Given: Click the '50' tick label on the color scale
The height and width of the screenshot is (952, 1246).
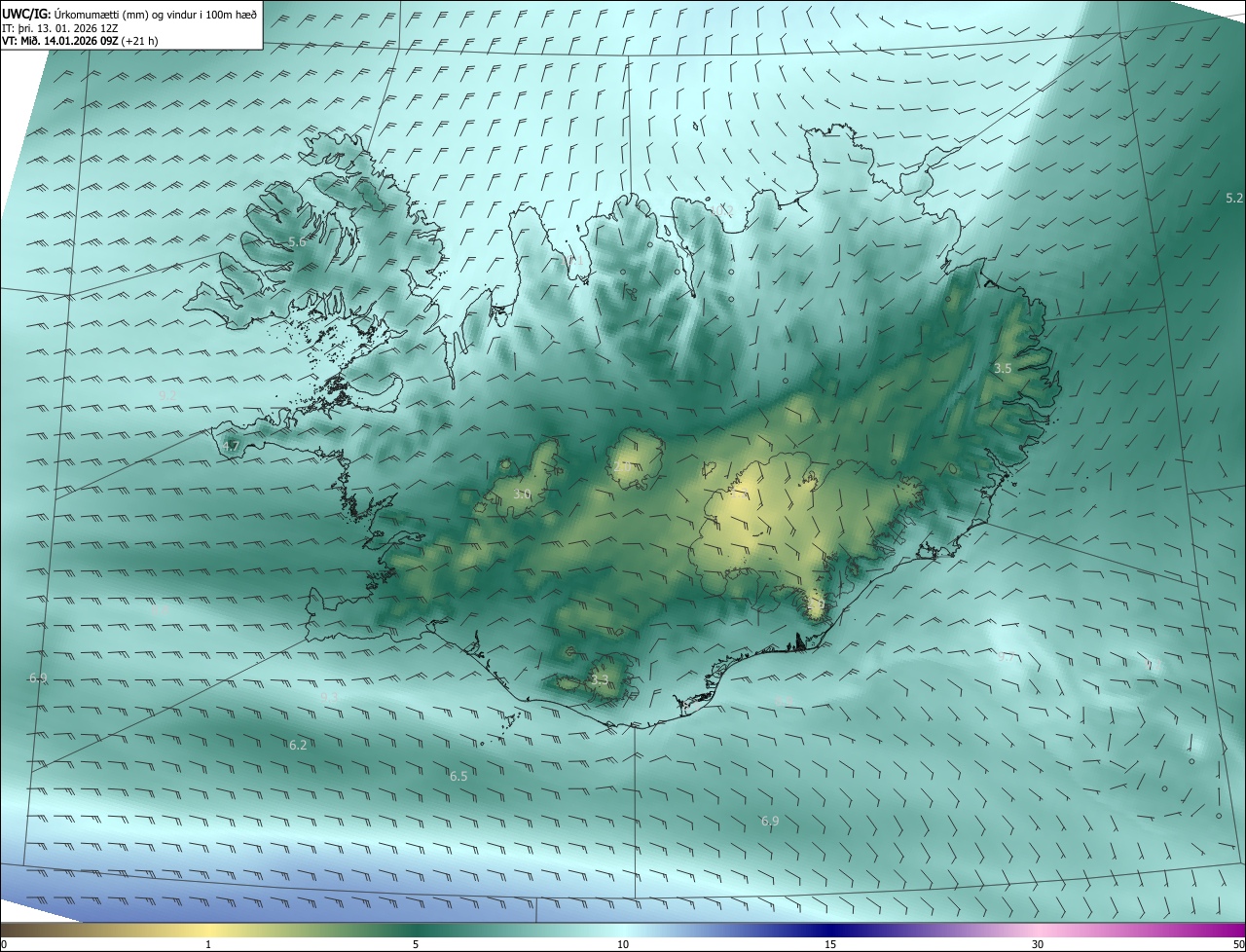Looking at the screenshot, I should pos(1238,944).
